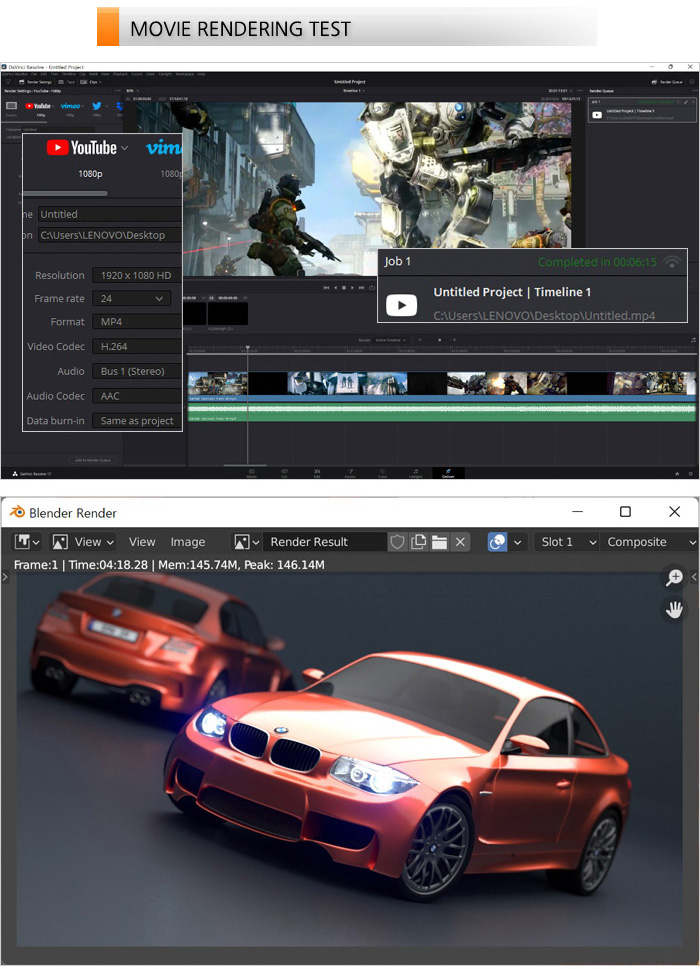Screen dimensions: 700x969
Task: Click the Resolution 1920 x 1080 HD field
Action: click(x=137, y=275)
